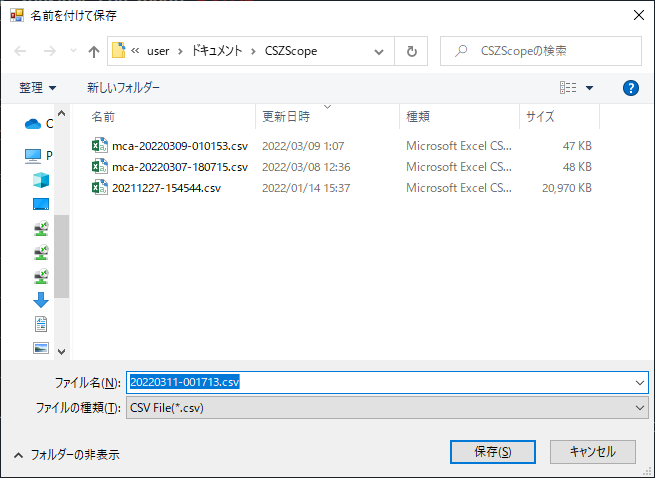Click the blue help question mark icon
This screenshot has height=478, width=655.
click(x=630, y=88)
